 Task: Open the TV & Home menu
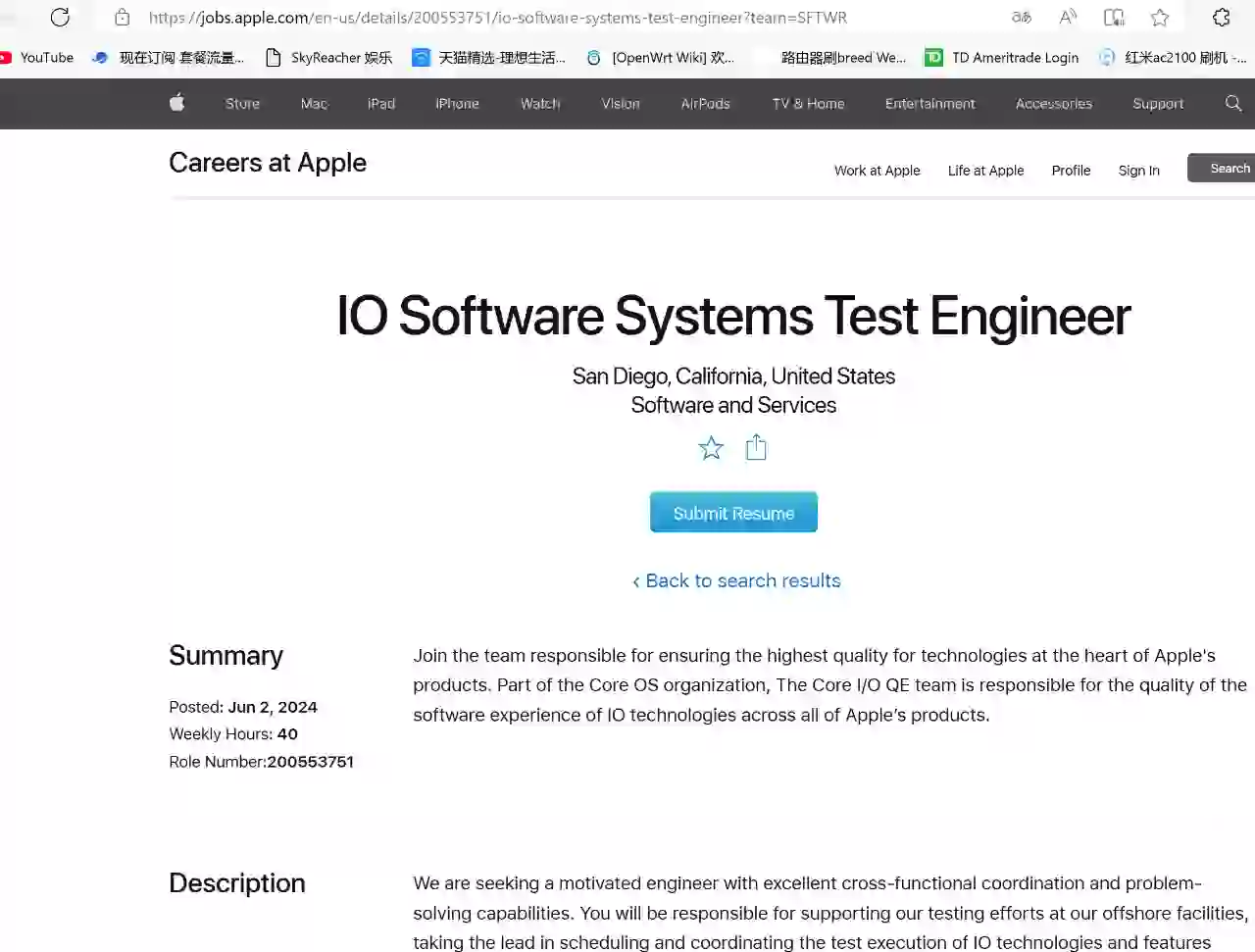coord(808,103)
